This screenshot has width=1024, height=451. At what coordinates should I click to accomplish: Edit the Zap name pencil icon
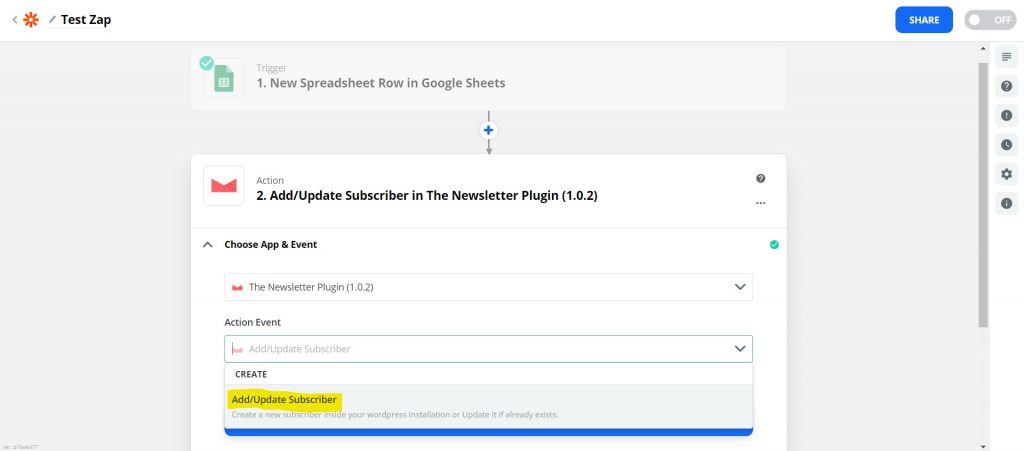52,20
